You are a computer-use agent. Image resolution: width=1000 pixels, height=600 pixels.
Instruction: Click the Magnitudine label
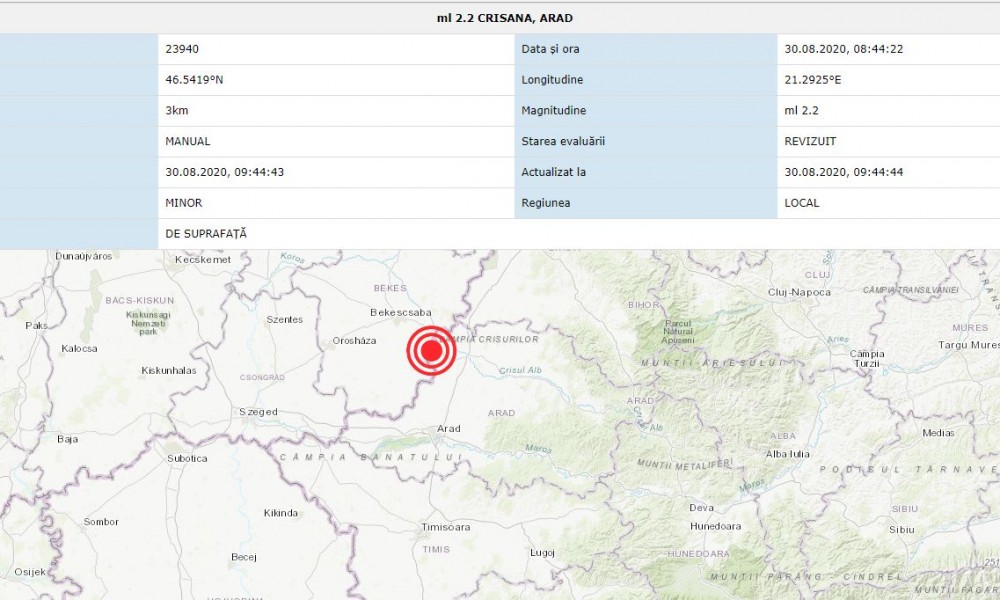[554, 110]
